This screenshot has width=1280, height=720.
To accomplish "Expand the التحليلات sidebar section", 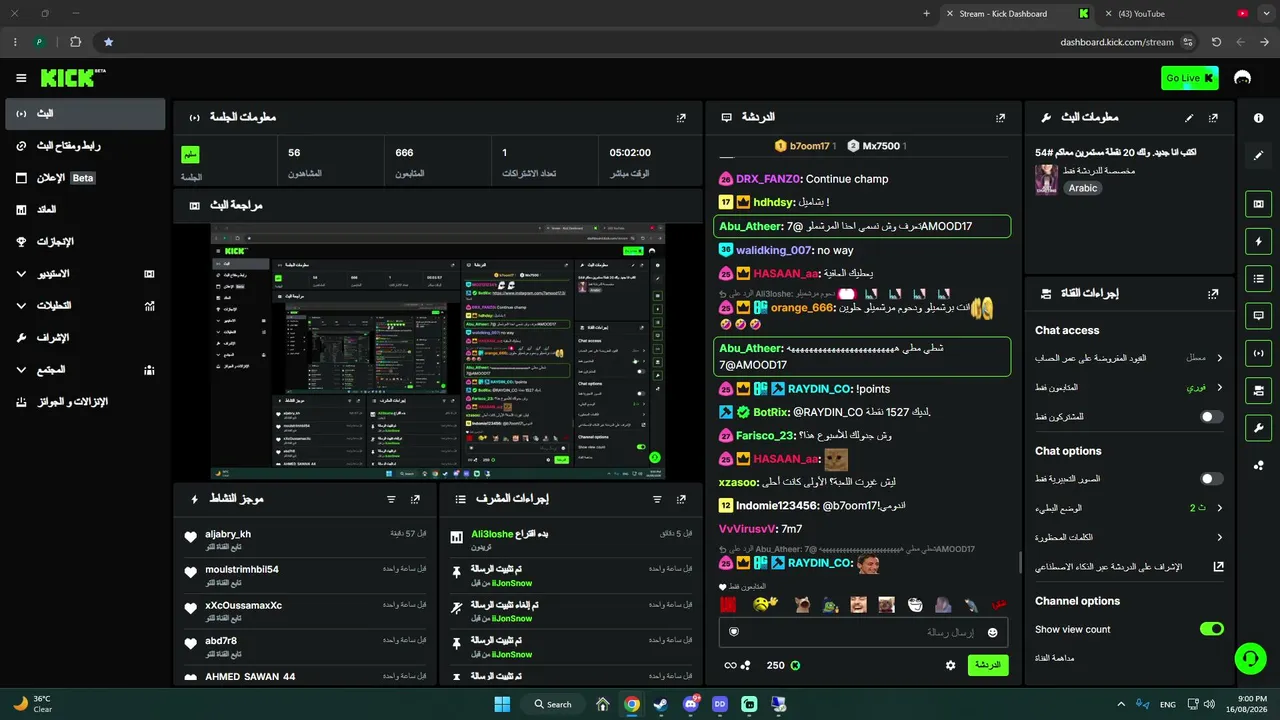I will [84, 306].
